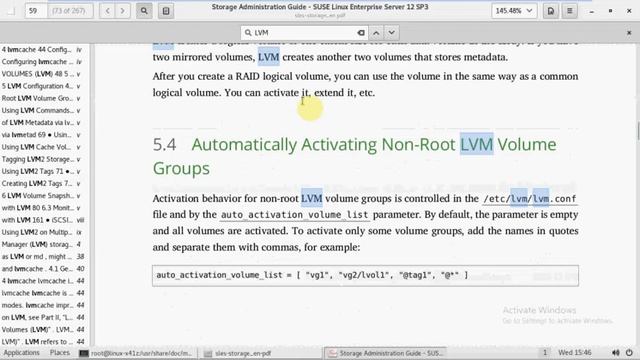This screenshot has height=360, width=640.
Task: Select result 'as LVM or md , might ...'
Action: coord(42,256)
